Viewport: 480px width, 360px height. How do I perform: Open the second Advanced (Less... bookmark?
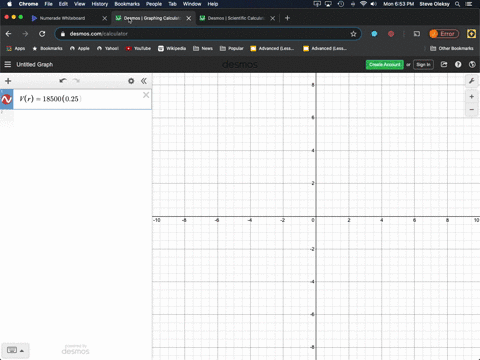[x=325, y=48]
